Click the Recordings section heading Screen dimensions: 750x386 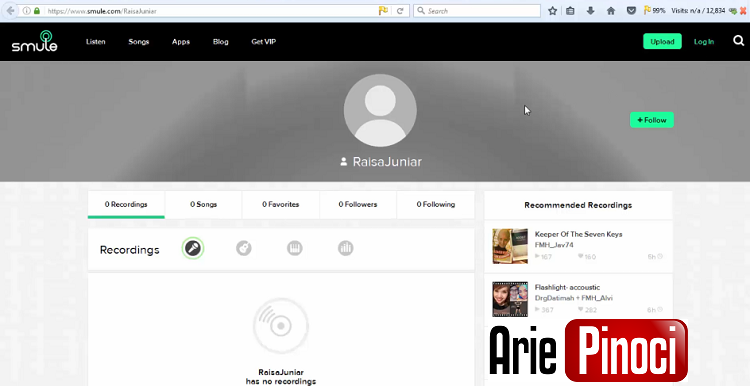click(x=130, y=250)
